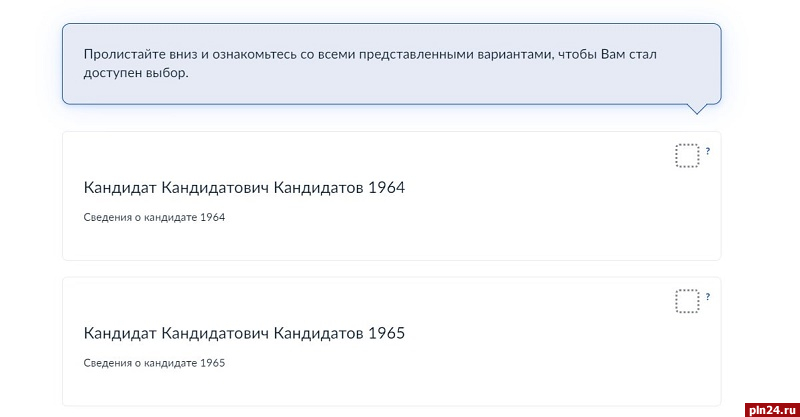
Task: Tick the checkbox for candidate 1964
Action: coord(686,155)
